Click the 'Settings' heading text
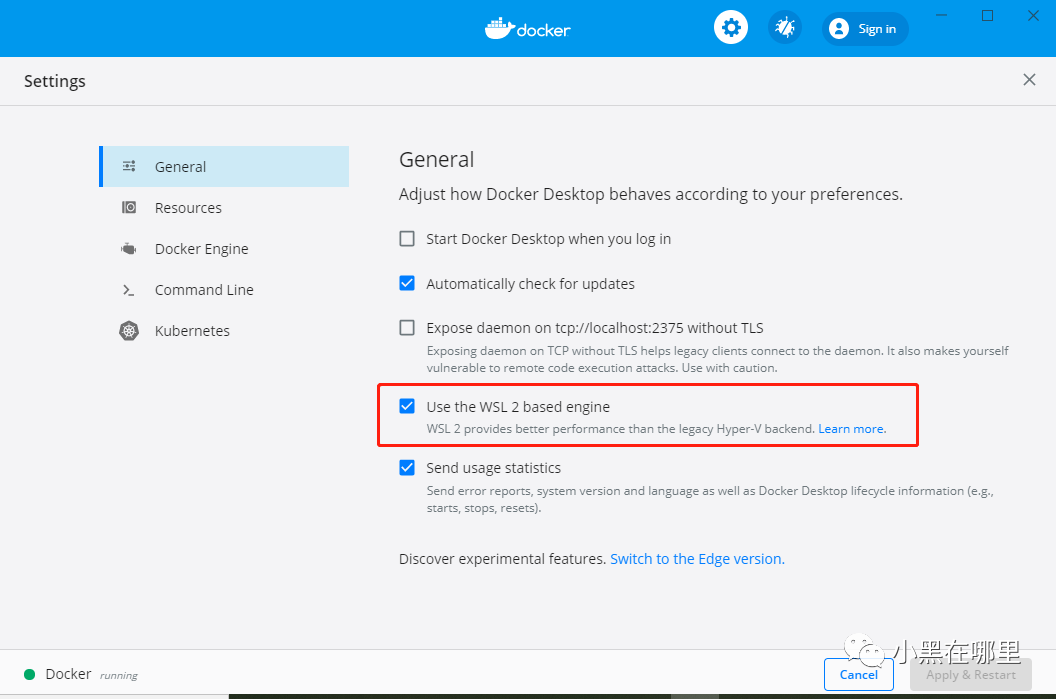 tap(55, 81)
